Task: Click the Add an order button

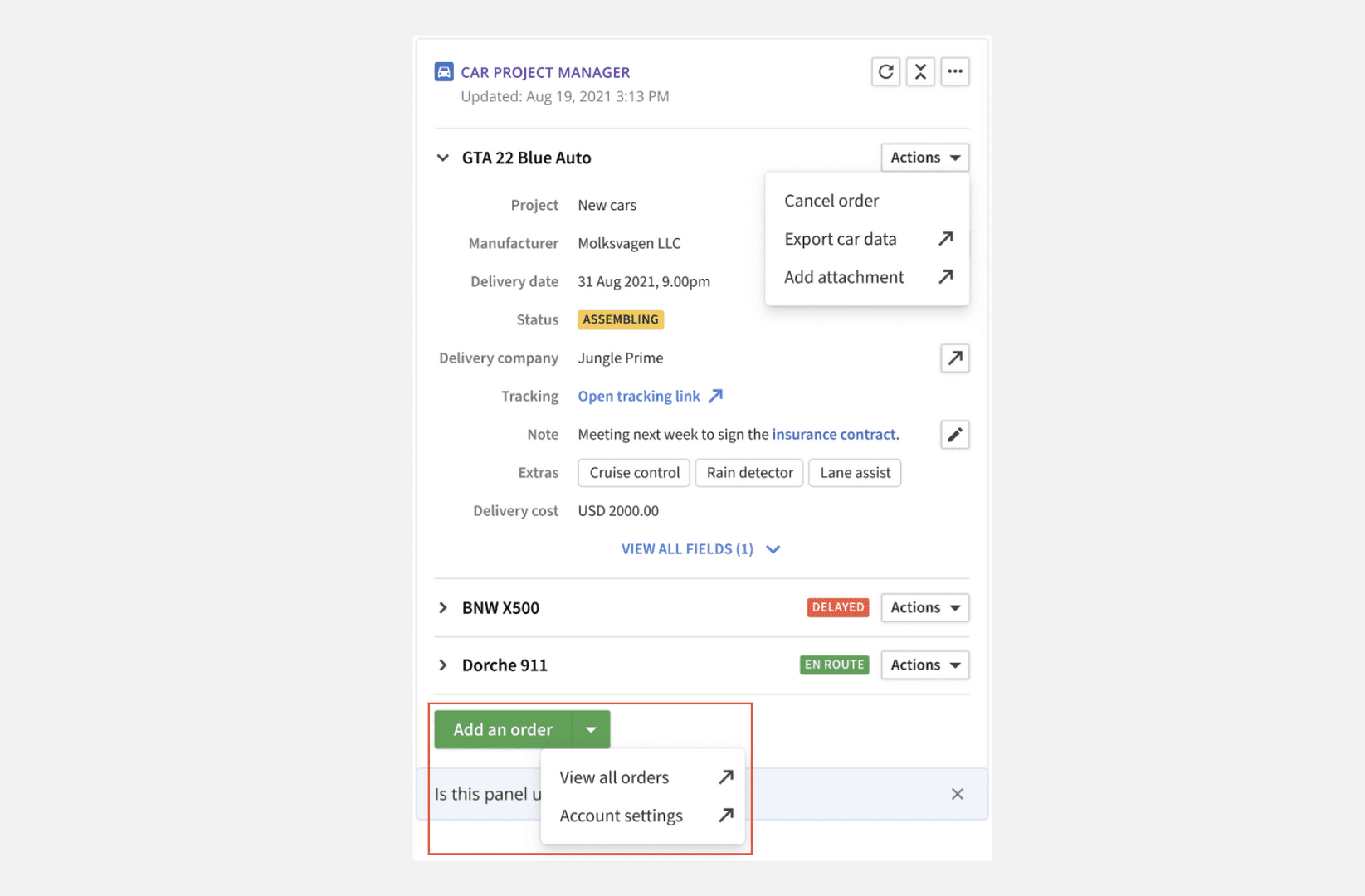Action: 503,730
